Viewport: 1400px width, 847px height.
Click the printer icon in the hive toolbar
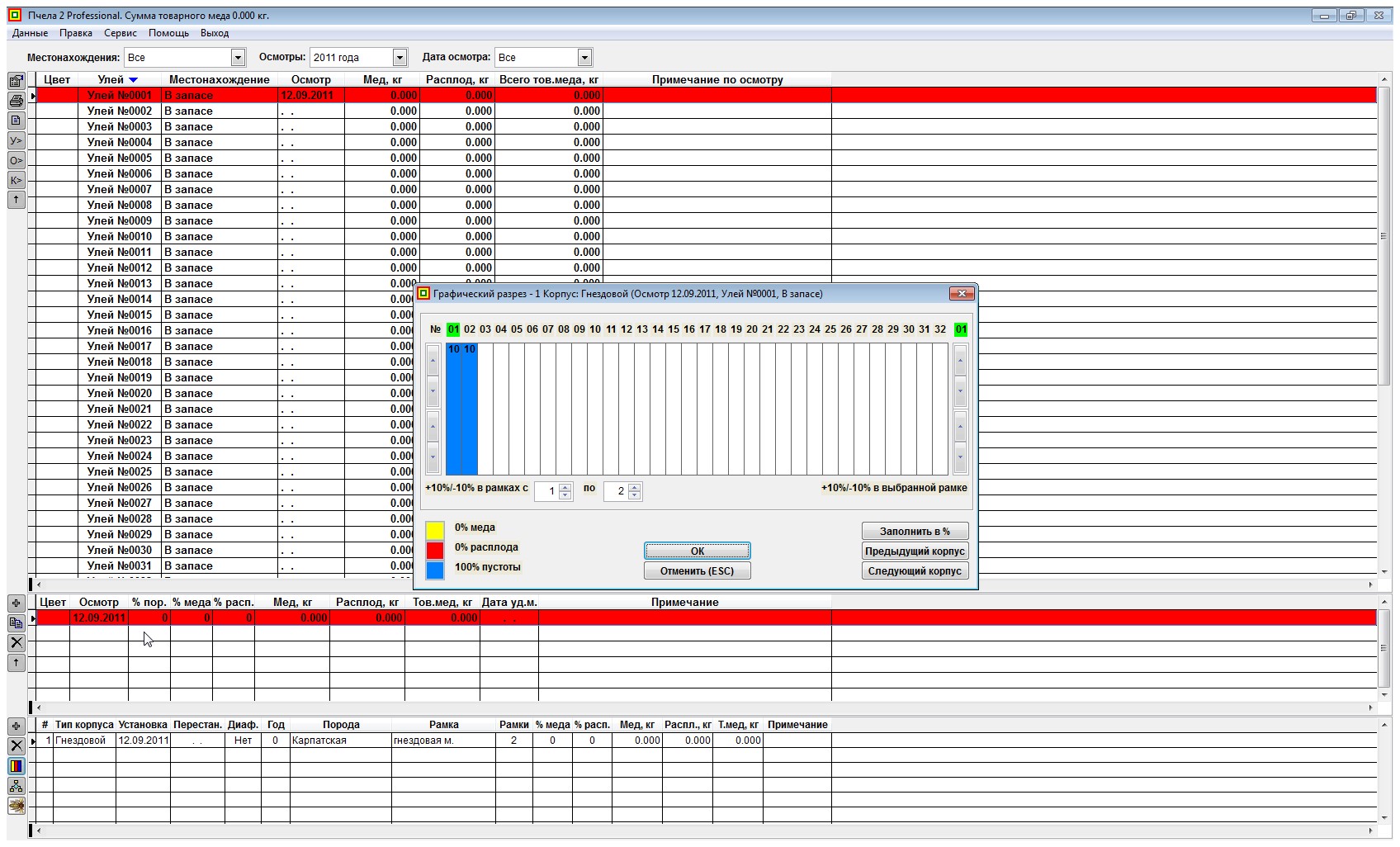click(x=16, y=101)
